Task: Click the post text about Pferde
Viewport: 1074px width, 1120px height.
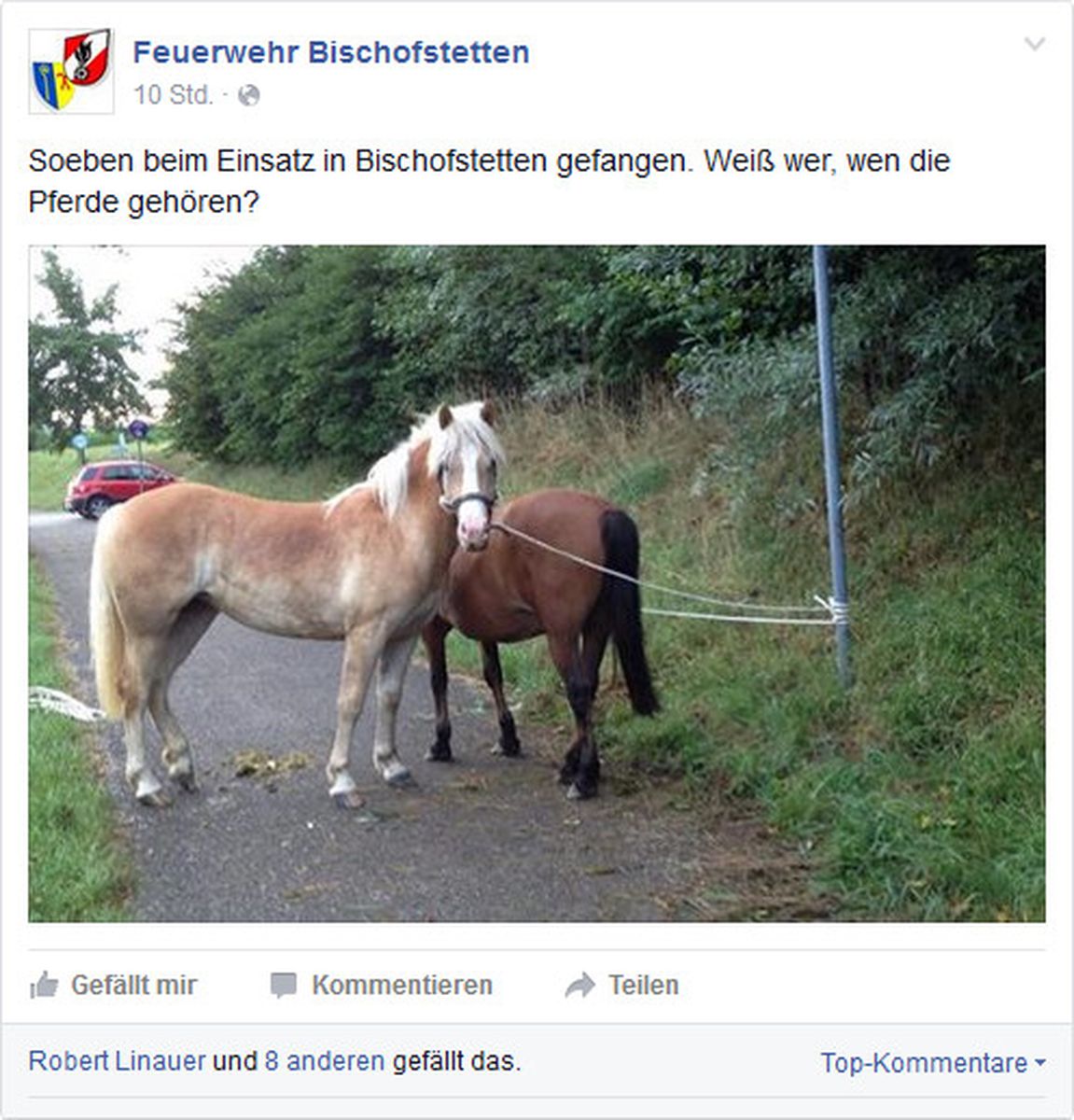Action: pyautogui.click(x=489, y=181)
